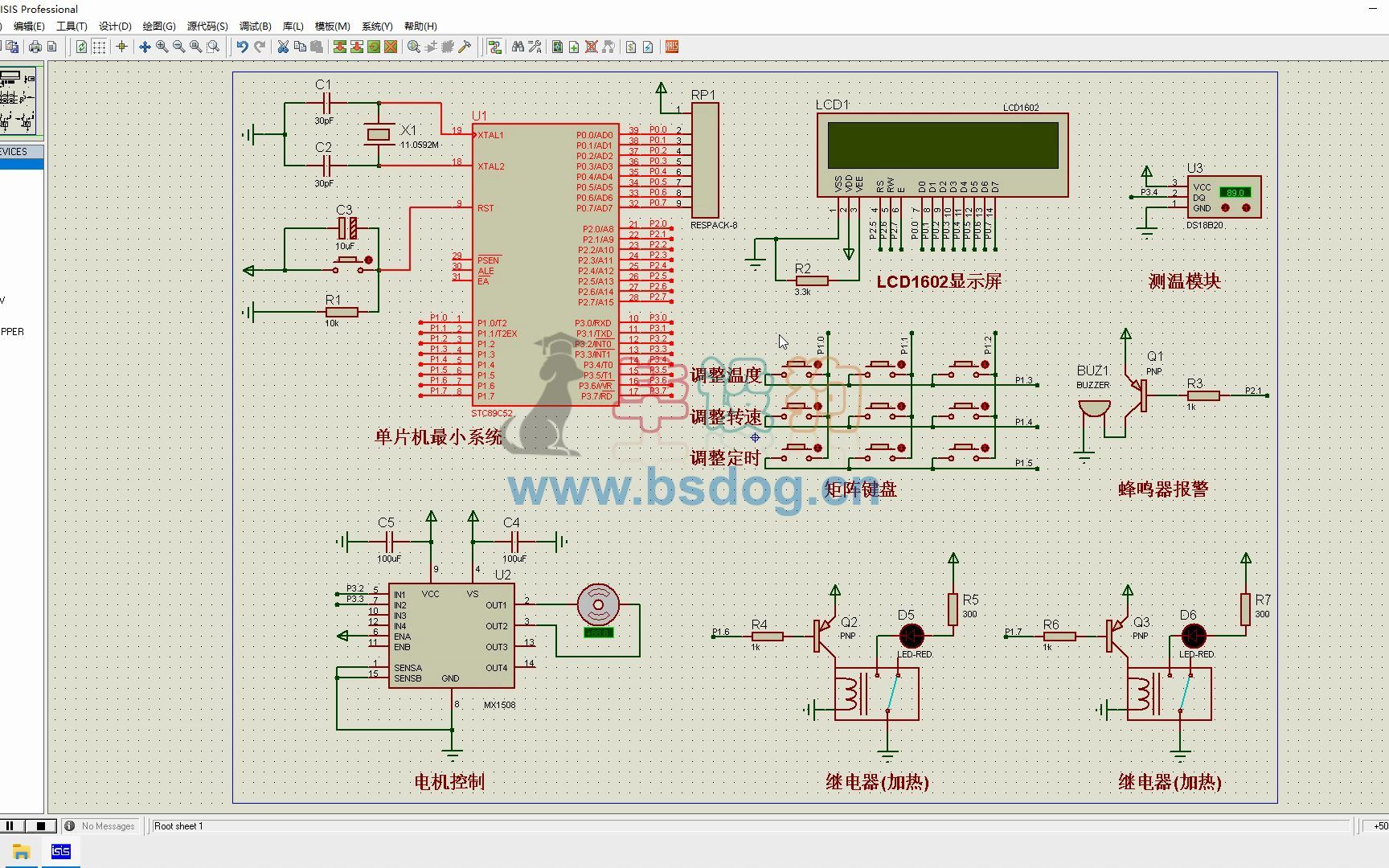This screenshot has width=1389, height=868.
Task: Click the No Messages status button
Action: pos(100,825)
